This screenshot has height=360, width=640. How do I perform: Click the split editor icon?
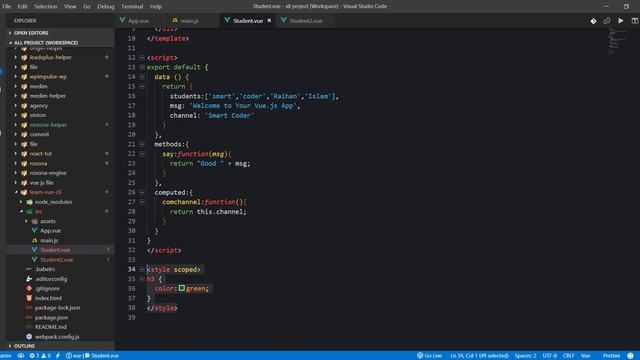click(x=634, y=20)
